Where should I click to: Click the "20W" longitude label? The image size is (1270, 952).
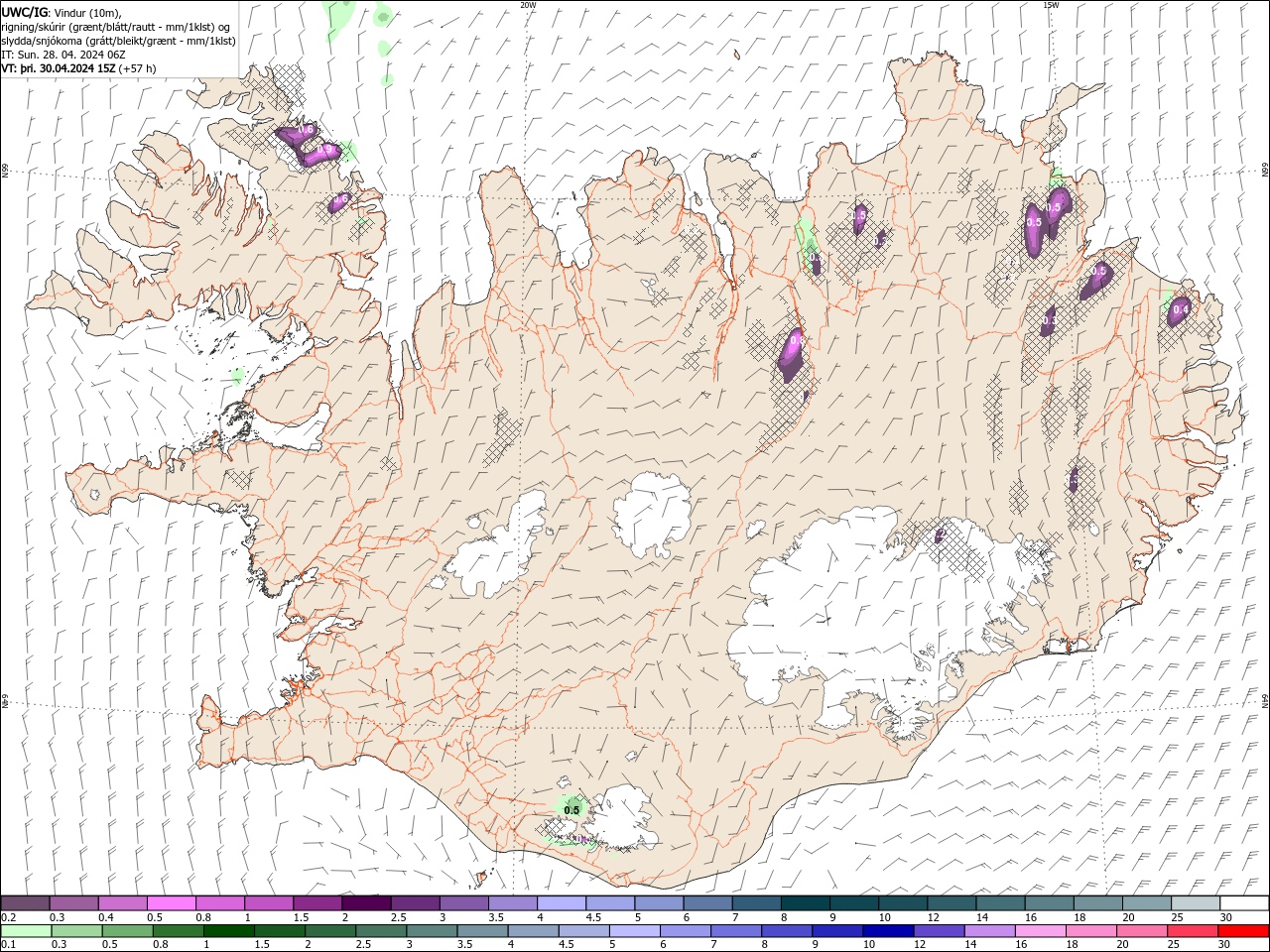click(528, 5)
